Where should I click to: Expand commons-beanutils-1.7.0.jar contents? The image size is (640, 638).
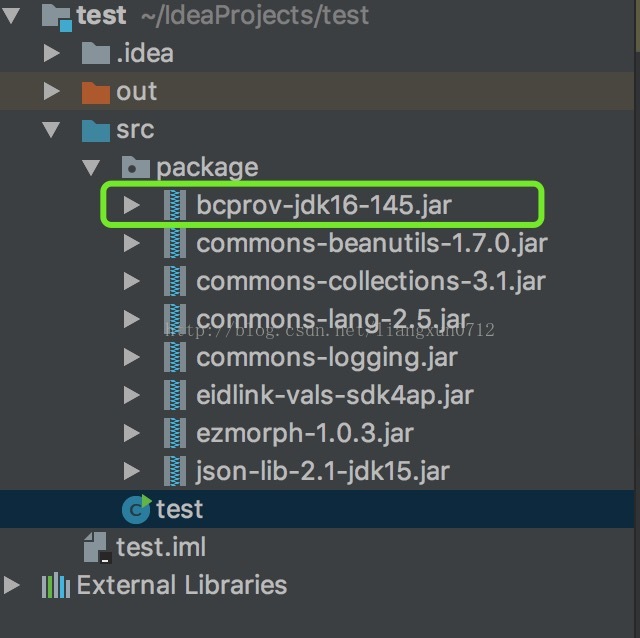tap(132, 243)
